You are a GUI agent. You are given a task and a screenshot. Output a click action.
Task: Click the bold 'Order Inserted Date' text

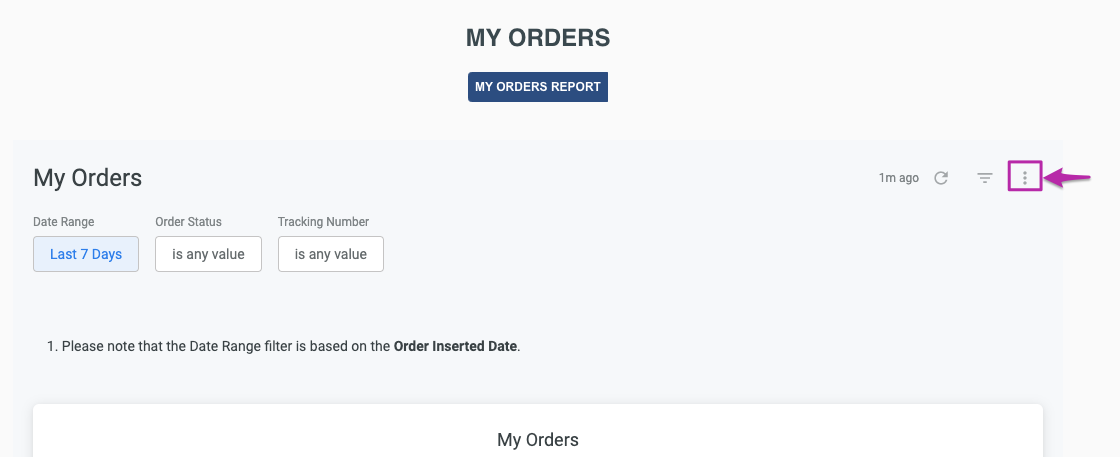click(455, 346)
